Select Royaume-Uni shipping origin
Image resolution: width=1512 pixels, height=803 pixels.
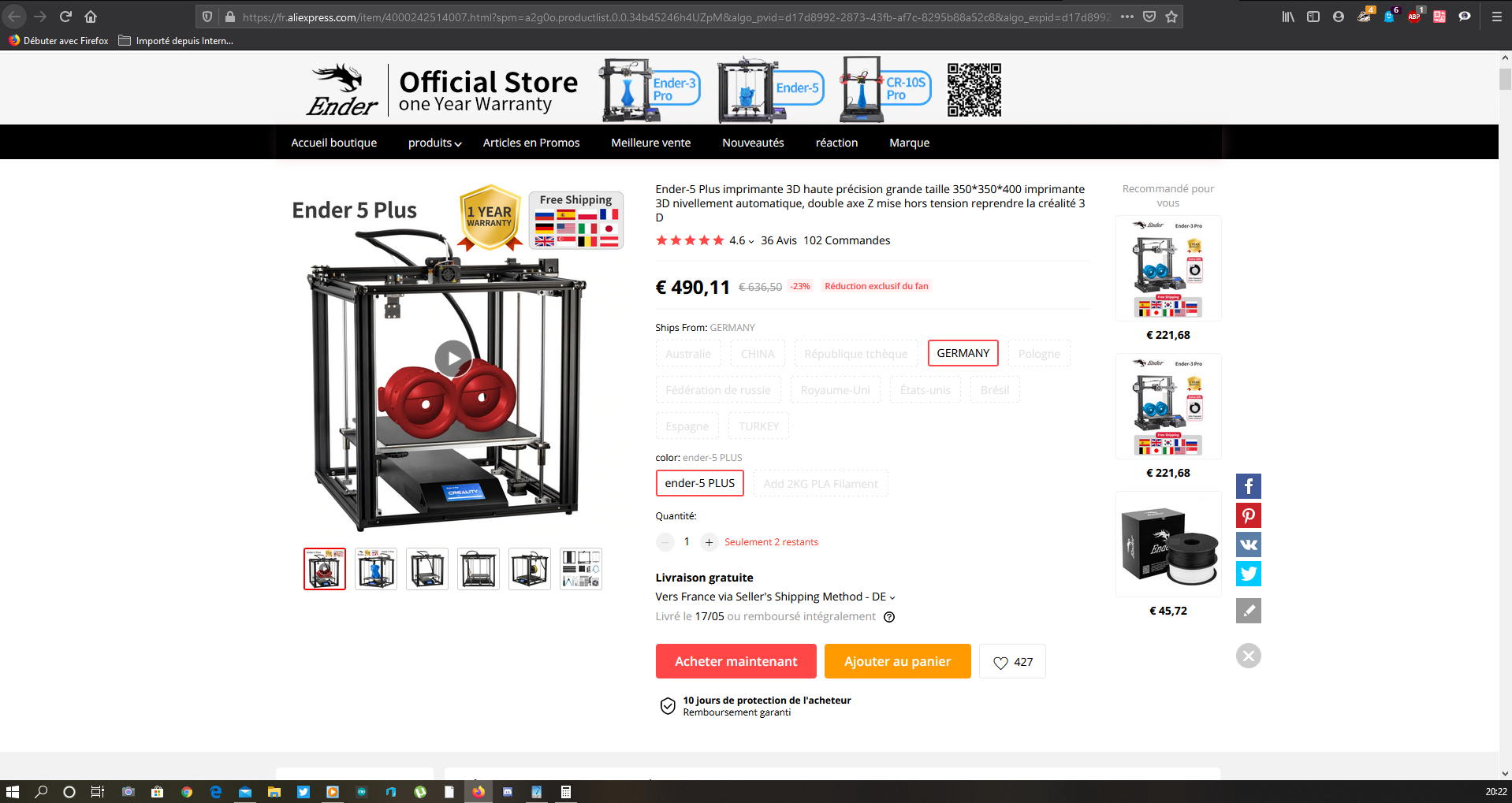836,390
